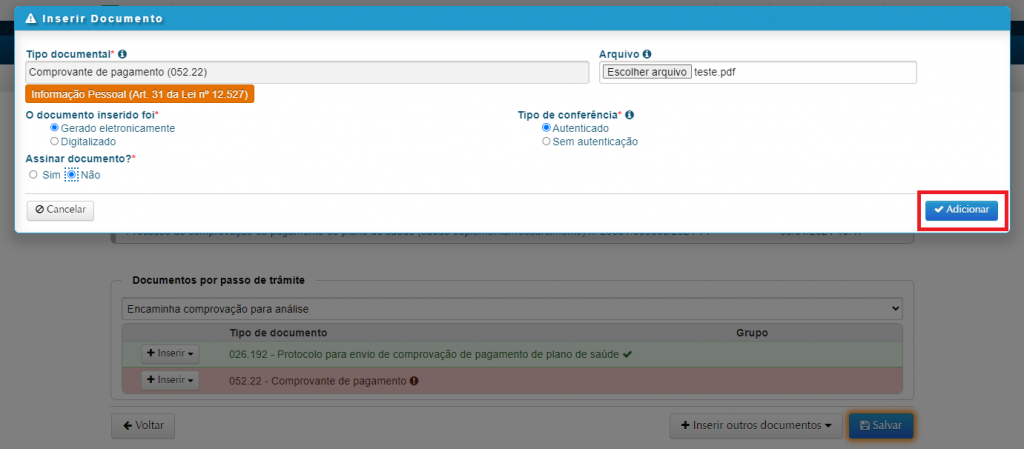The image size is (1024, 449).
Task: Choose Autenticado conference type
Action: pyautogui.click(x=546, y=128)
